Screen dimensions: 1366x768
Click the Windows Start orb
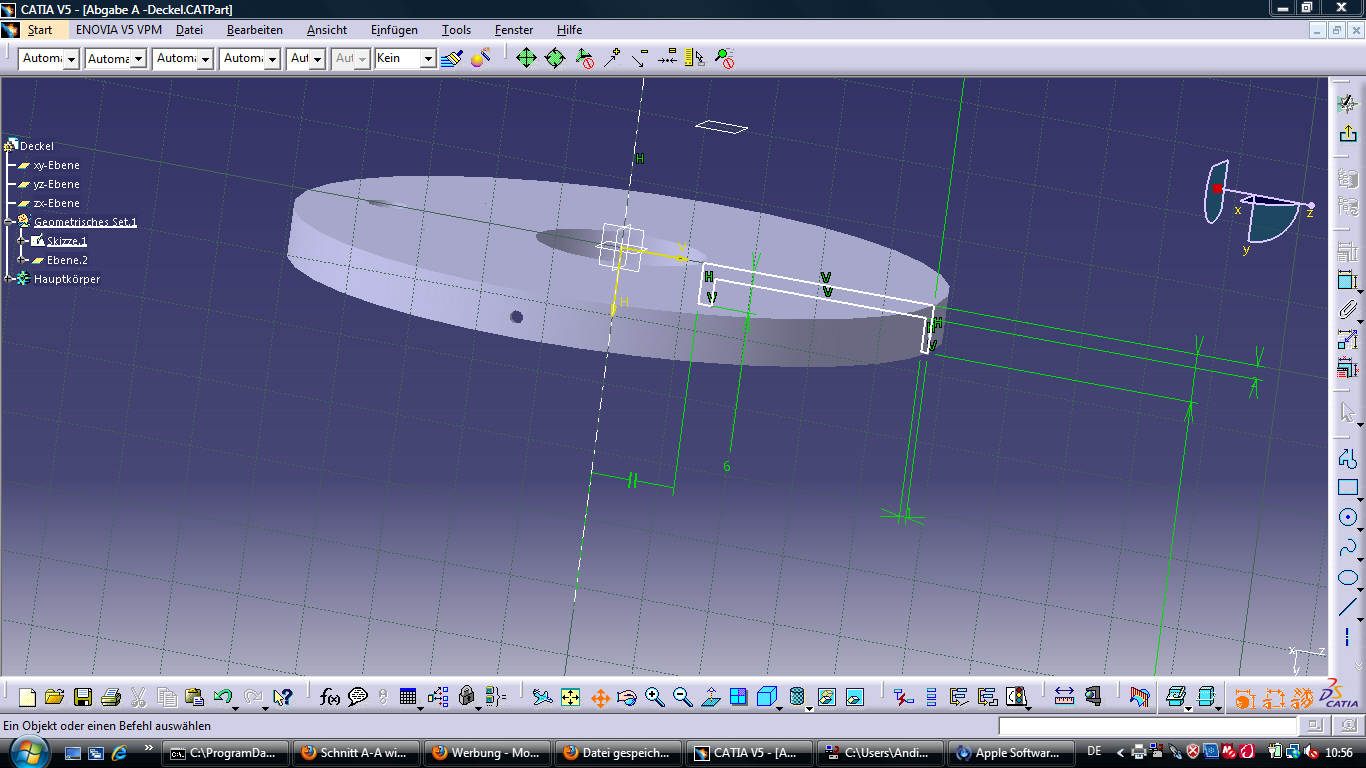click(27, 752)
